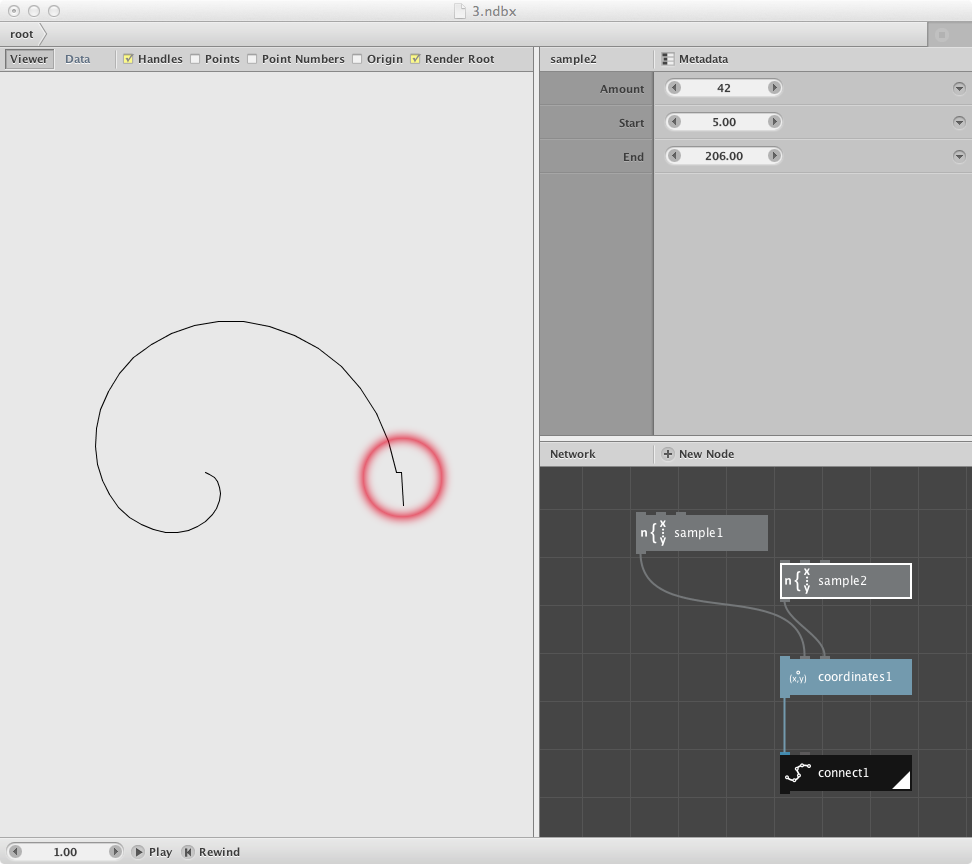Click the sample2 node icon
This screenshot has width=972, height=864.
click(797, 581)
